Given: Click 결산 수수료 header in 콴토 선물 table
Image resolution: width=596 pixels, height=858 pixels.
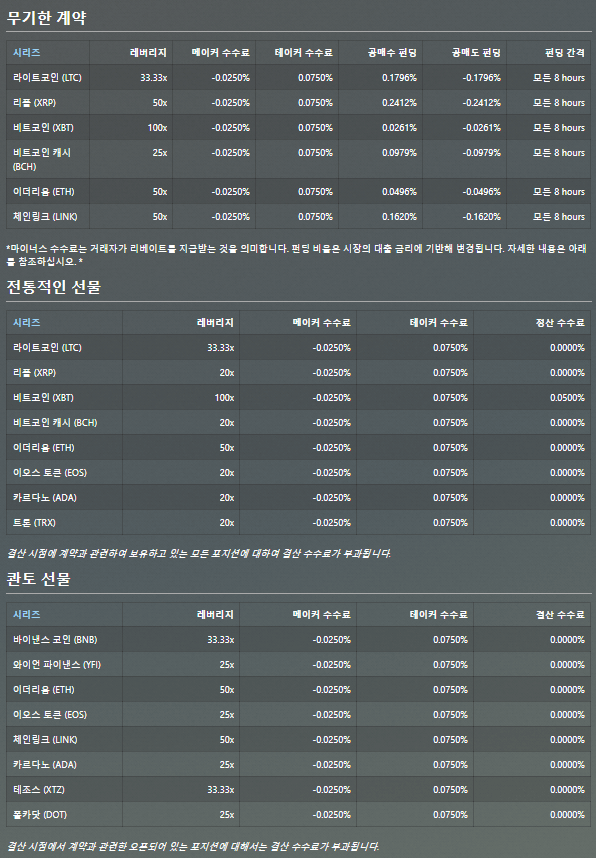Looking at the screenshot, I should pos(560,614).
